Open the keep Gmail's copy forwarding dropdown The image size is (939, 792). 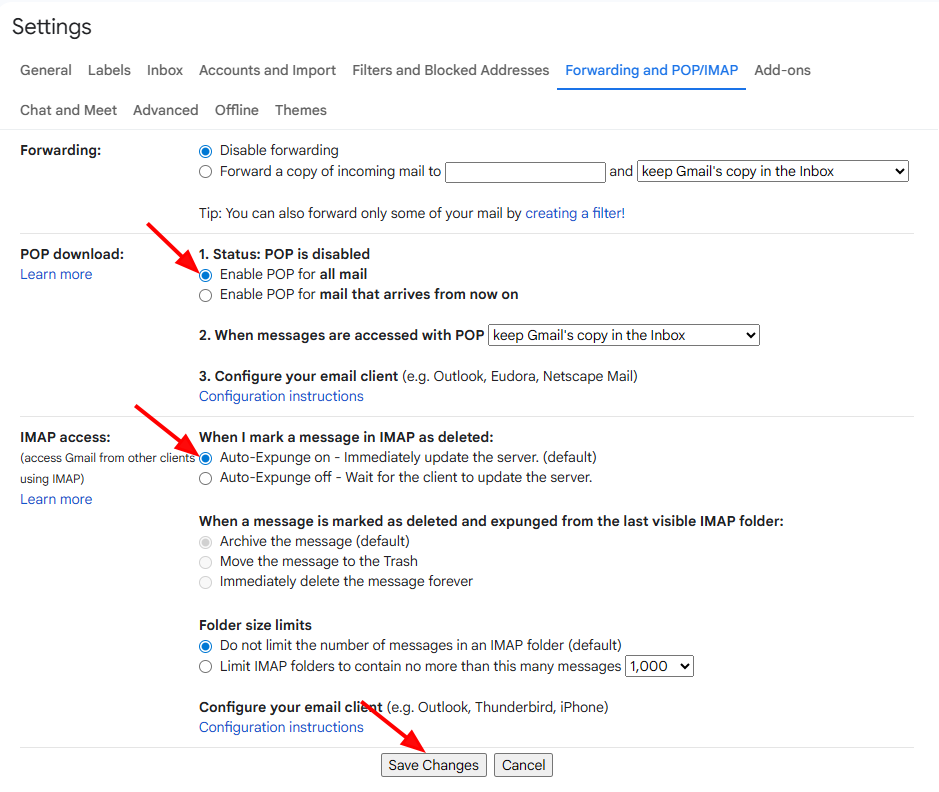tap(772, 172)
